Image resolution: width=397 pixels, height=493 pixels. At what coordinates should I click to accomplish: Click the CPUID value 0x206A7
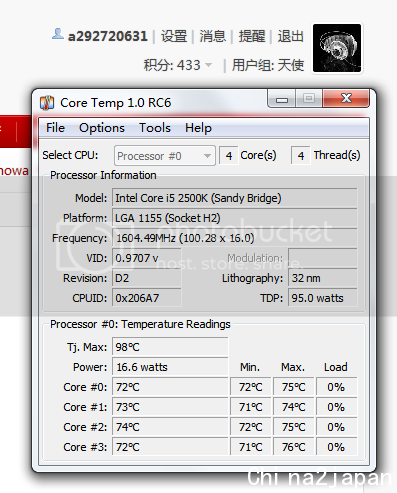pyautogui.click(x=147, y=298)
